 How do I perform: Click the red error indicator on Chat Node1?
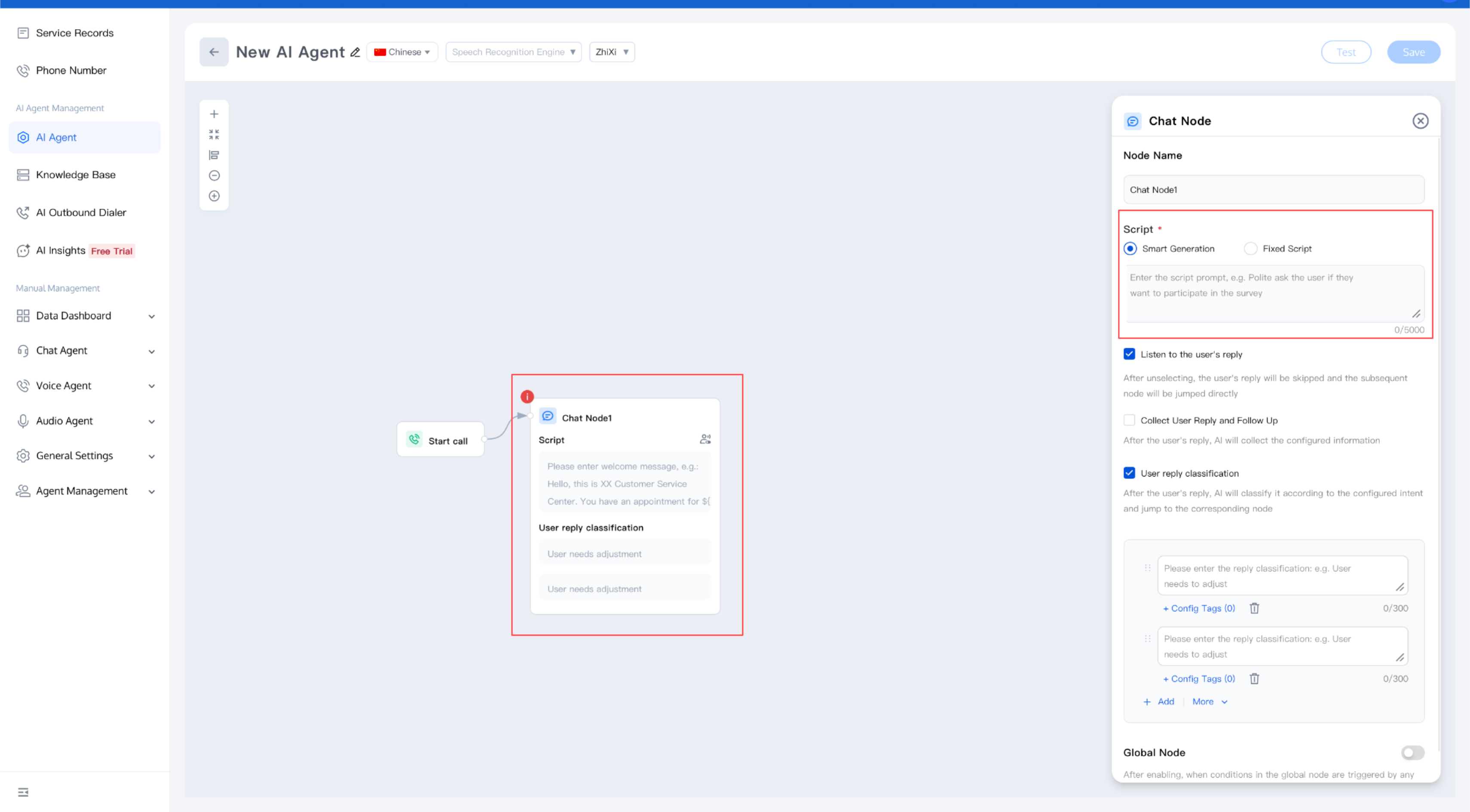point(527,396)
